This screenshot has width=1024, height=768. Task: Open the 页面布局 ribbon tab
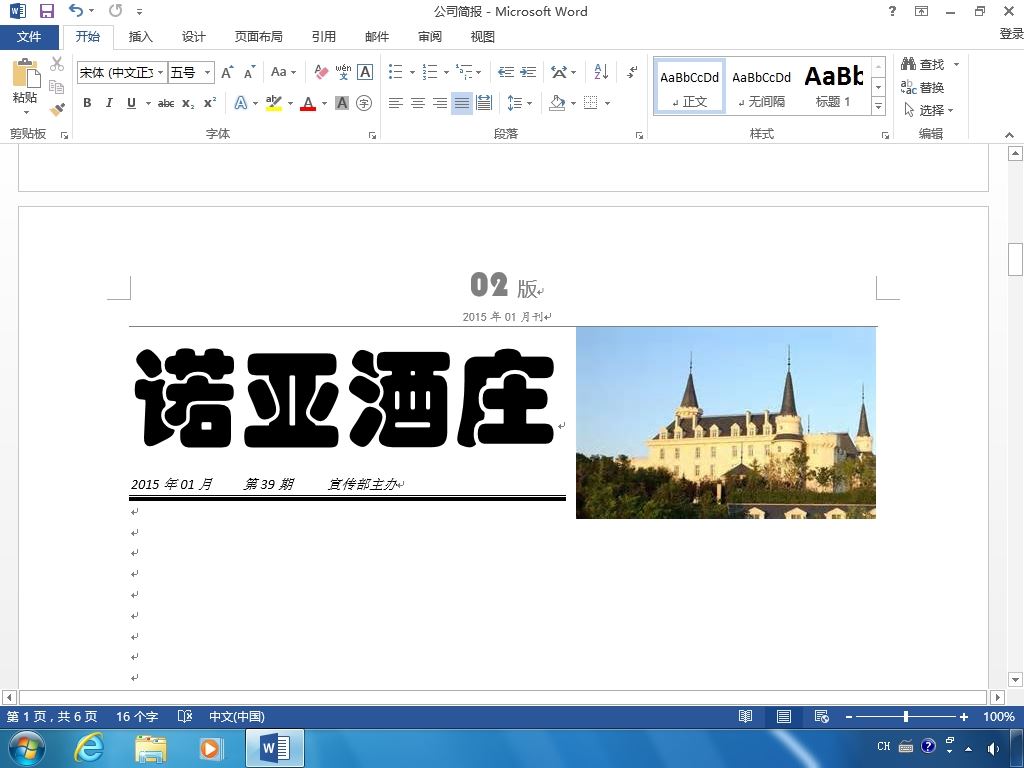click(x=258, y=37)
